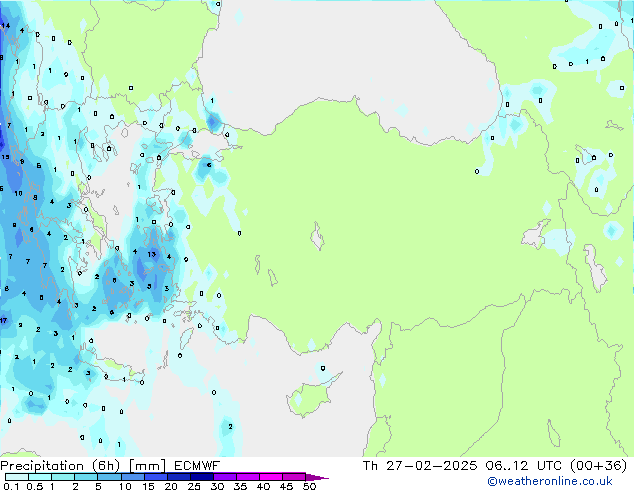Click the 1–2 mm legend color swatch

point(63,477)
